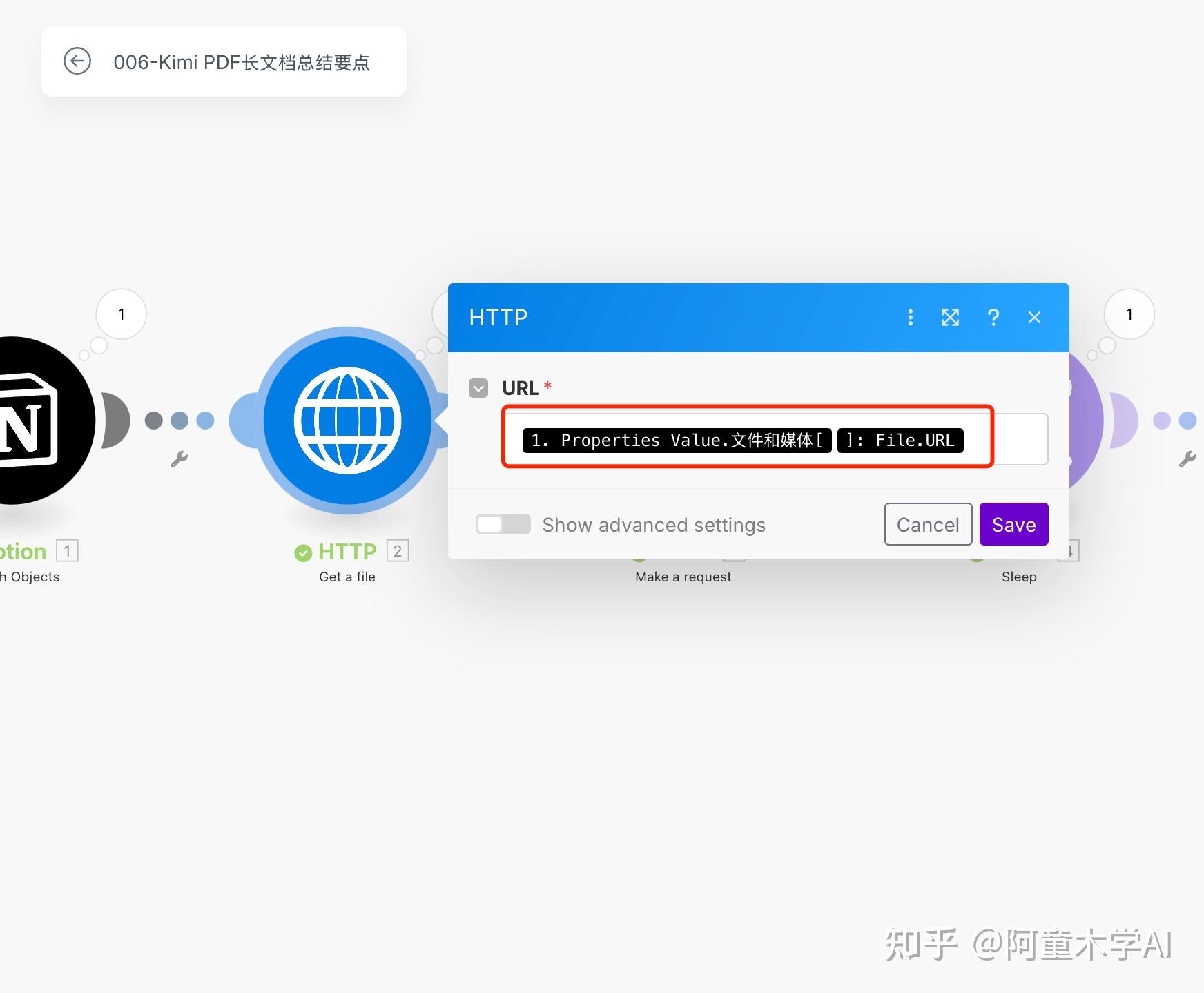Select the Notion Search Objects module icon
This screenshot has width=1204, height=993.
coord(31,419)
